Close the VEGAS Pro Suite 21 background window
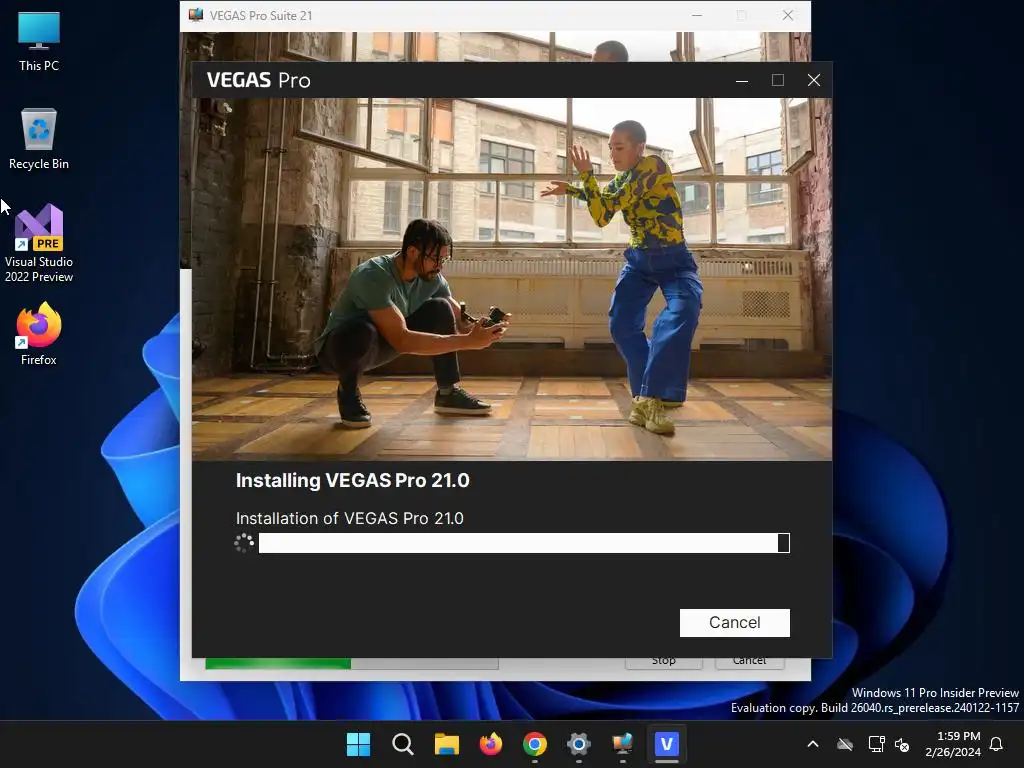The height and width of the screenshot is (768, 1024). pyautogui.click(x=788, y=15)
